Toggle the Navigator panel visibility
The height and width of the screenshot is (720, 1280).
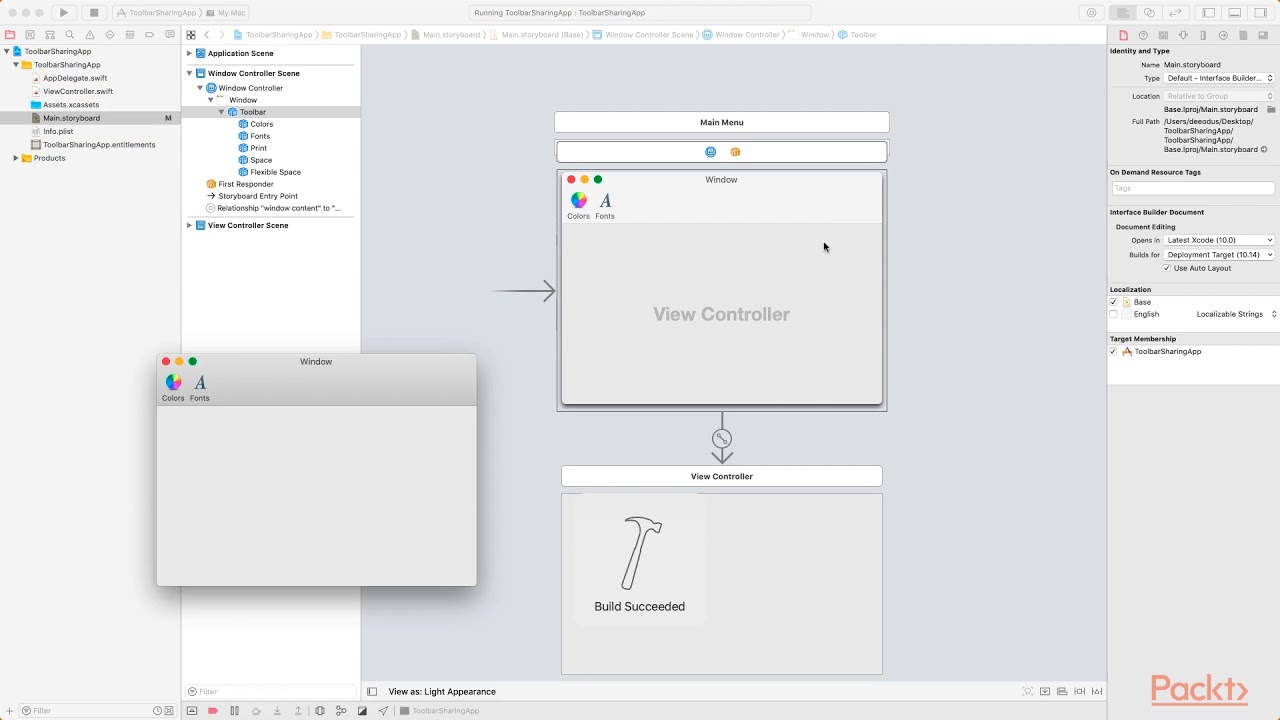point(1209,13)
